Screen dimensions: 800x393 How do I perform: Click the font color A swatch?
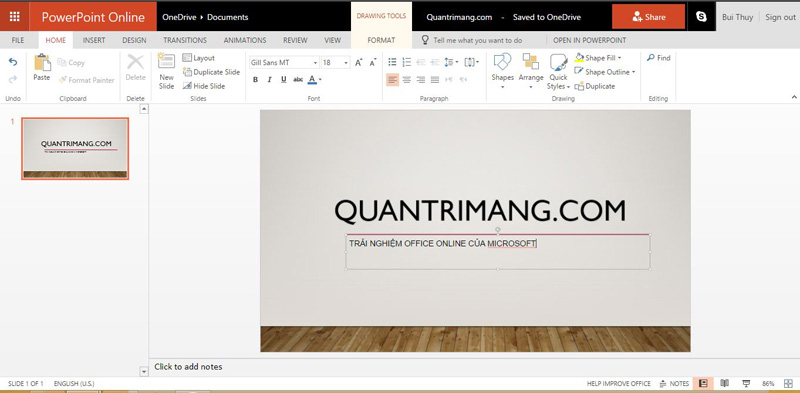pyautogui.click(x=312, y=80)
